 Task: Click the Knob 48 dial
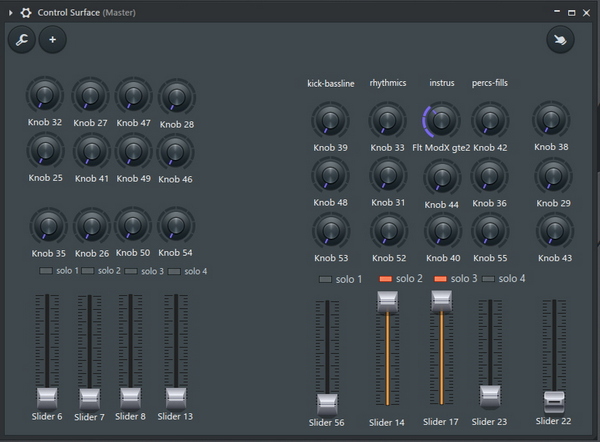pyautogui.click(x=330, y=175)
